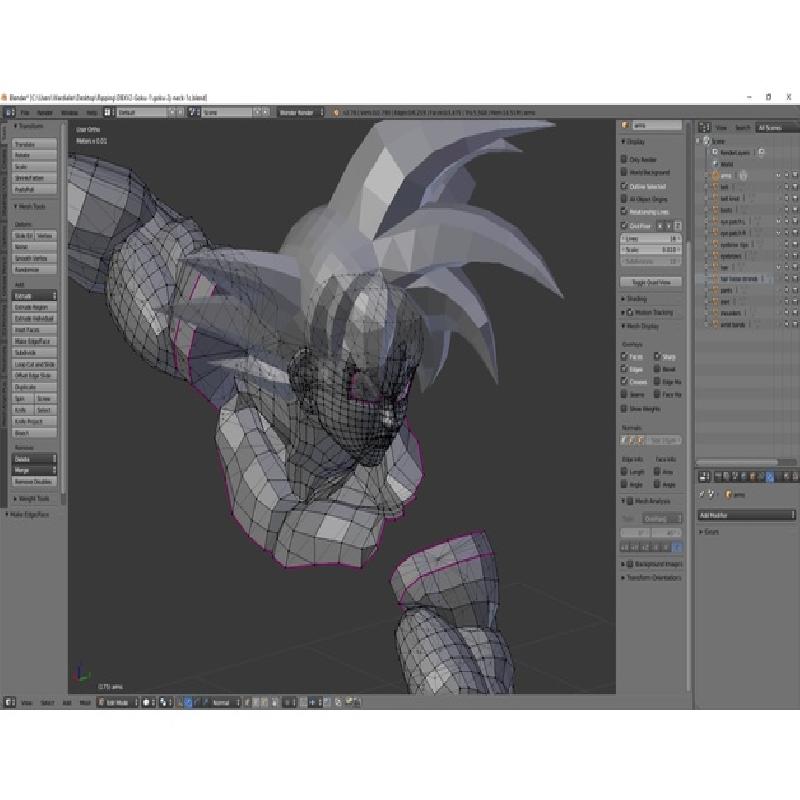Toggle the Relationship Lines checkbox

tap(623, 212)
